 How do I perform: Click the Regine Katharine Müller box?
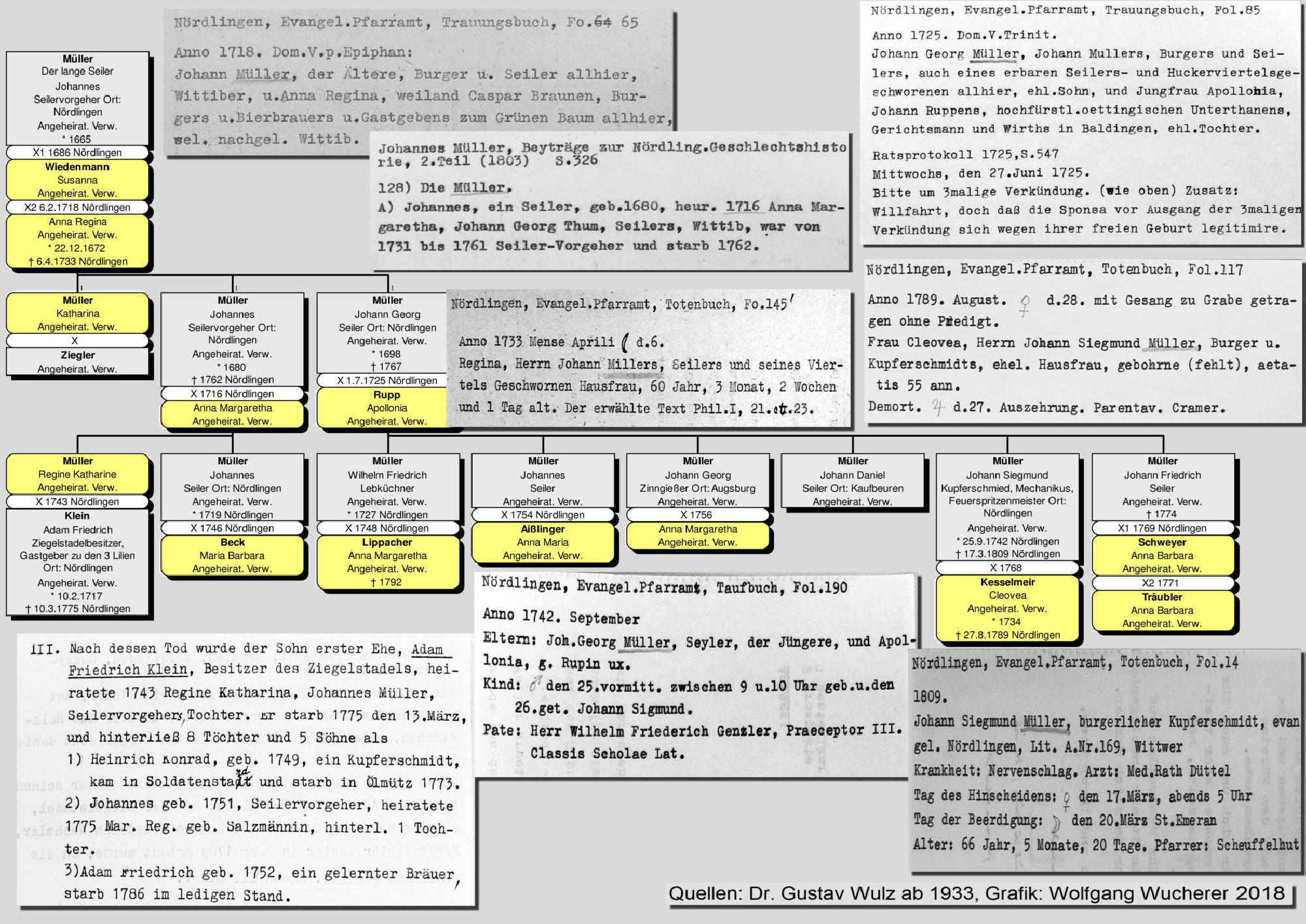(78, 474)
